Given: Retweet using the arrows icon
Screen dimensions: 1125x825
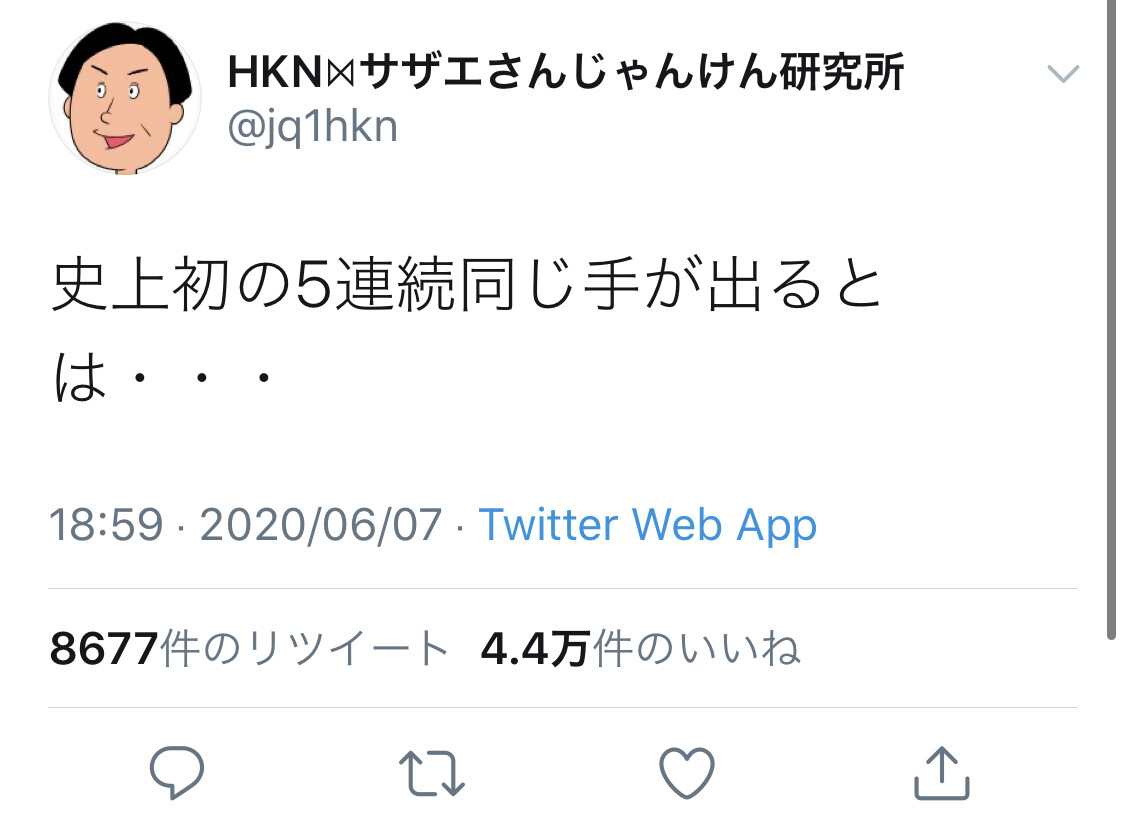Looking at the screenshot, I should click(x=432, y=773).
